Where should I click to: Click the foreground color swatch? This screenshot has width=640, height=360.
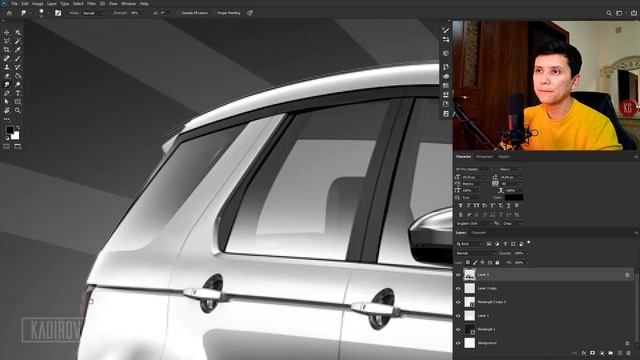pos(9,130)
